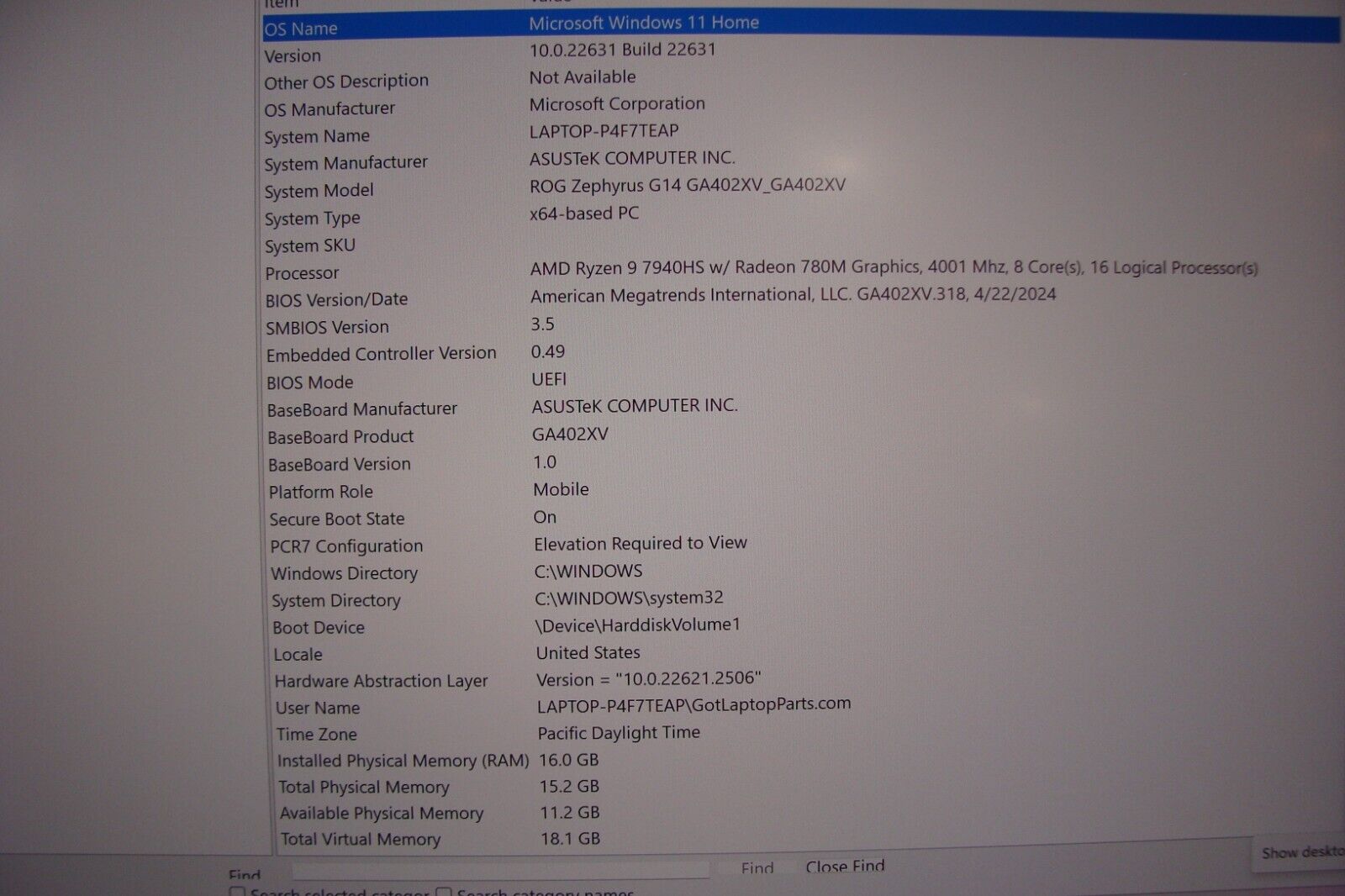Select the BaseBoard Version row
This screenshot has height=896, width=1345.
(801, 463)
